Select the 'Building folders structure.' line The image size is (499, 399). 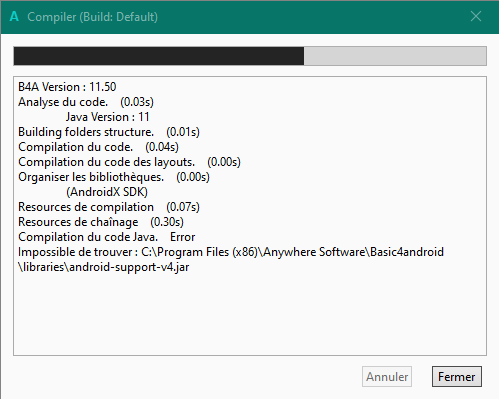[109, 132]
